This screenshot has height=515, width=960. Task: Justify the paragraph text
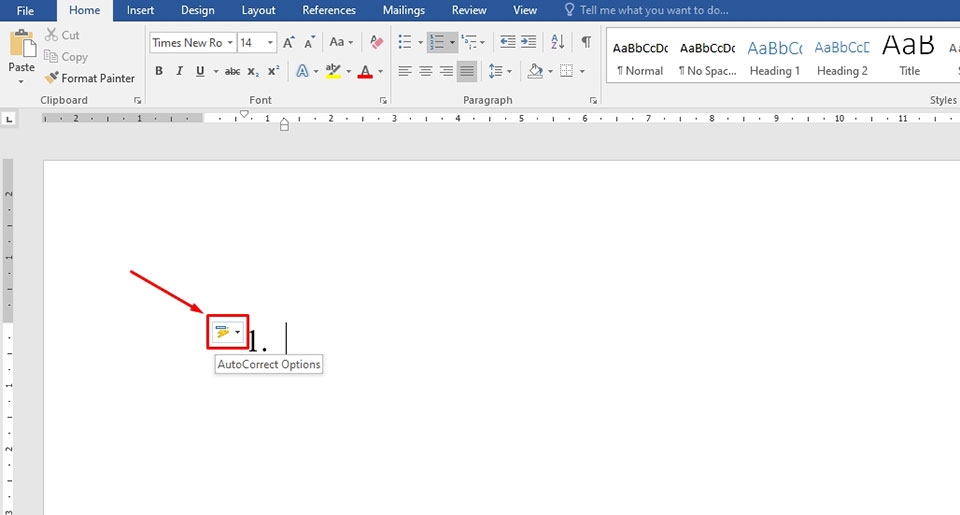467,72
